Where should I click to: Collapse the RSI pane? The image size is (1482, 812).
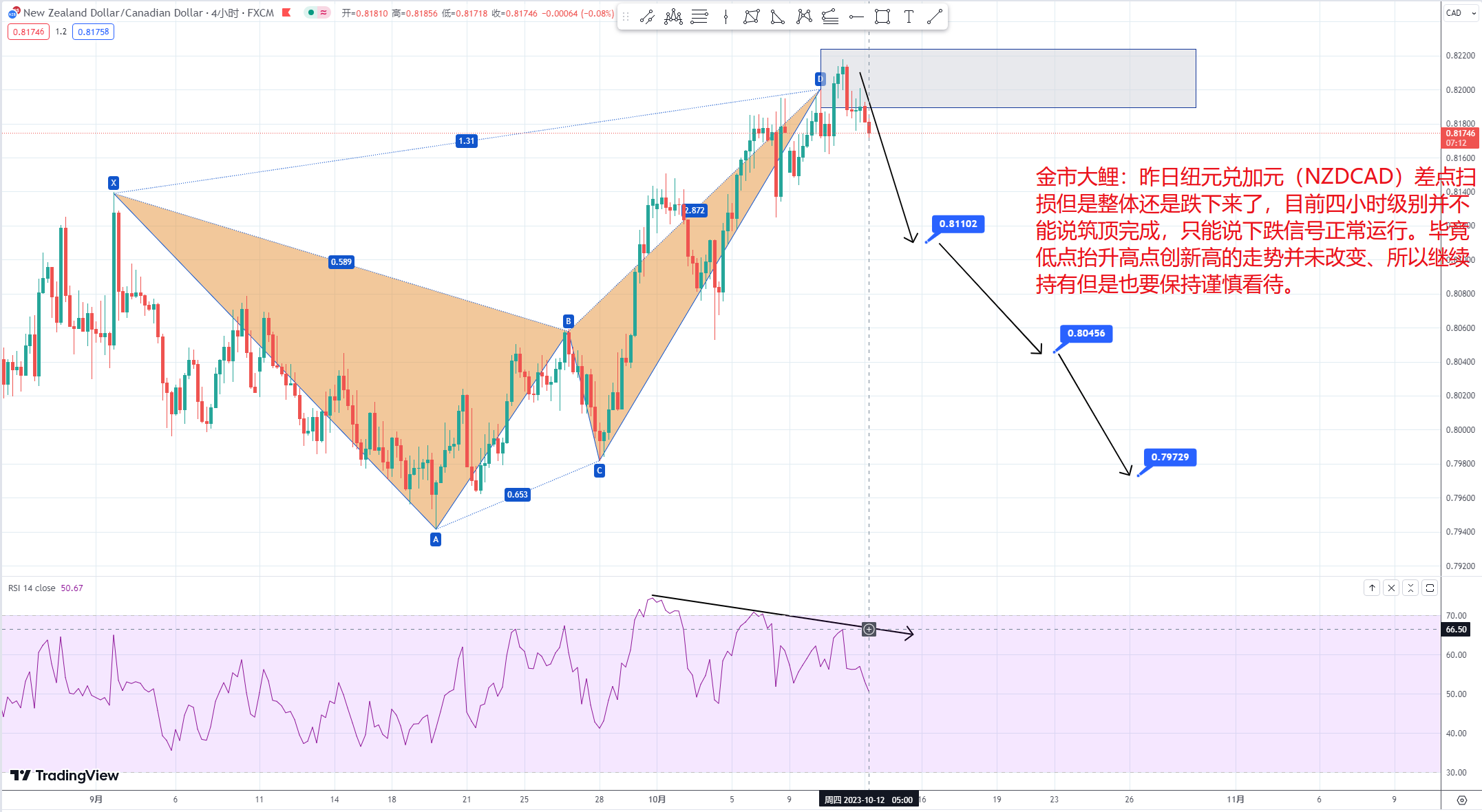pos(1410,588)
